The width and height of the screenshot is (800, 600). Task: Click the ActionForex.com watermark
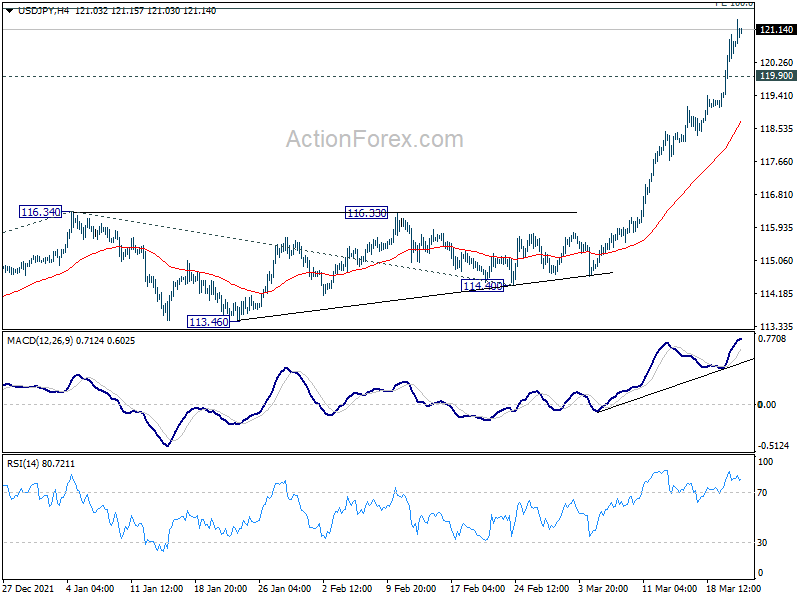(374, 139)
